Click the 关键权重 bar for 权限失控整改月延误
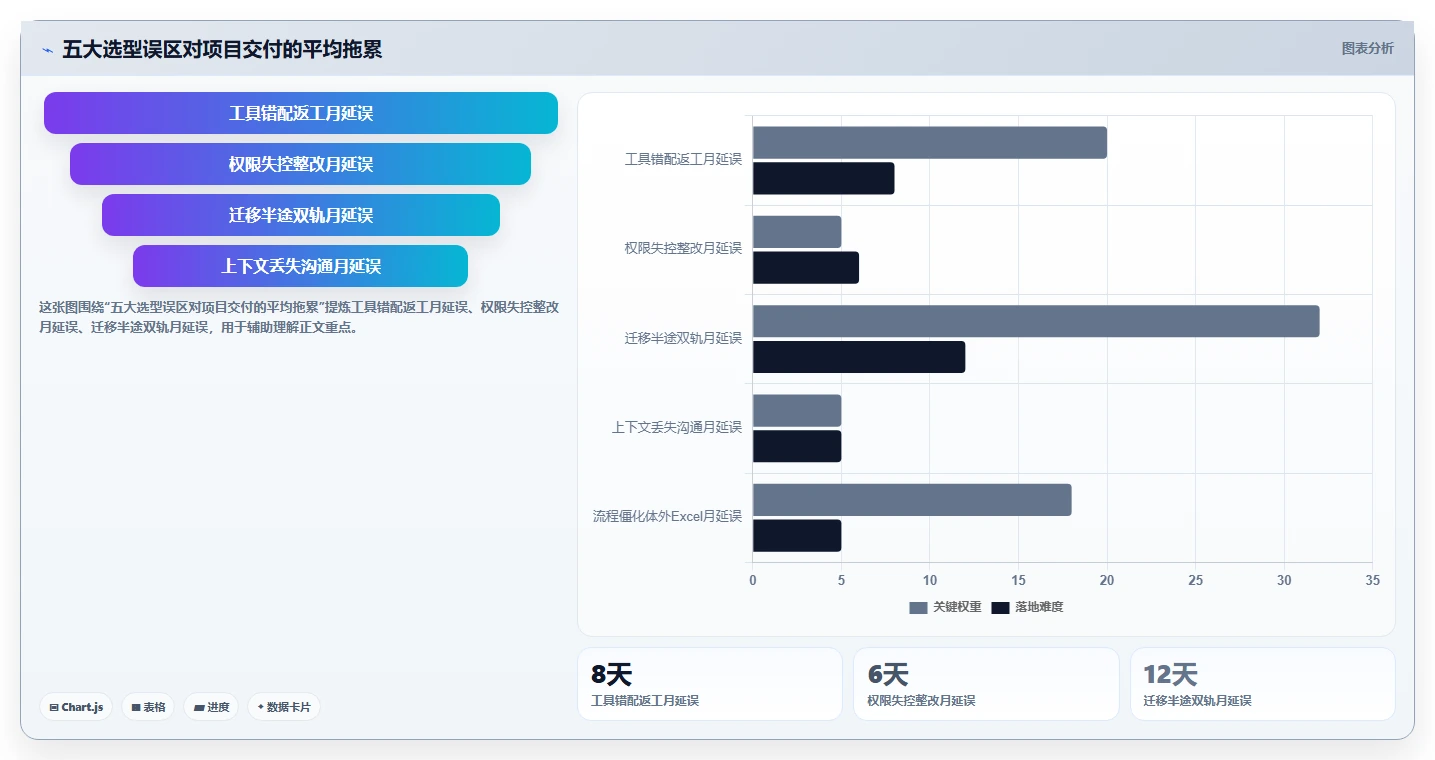The image size is (1435, 760). [x=797, y=232]
